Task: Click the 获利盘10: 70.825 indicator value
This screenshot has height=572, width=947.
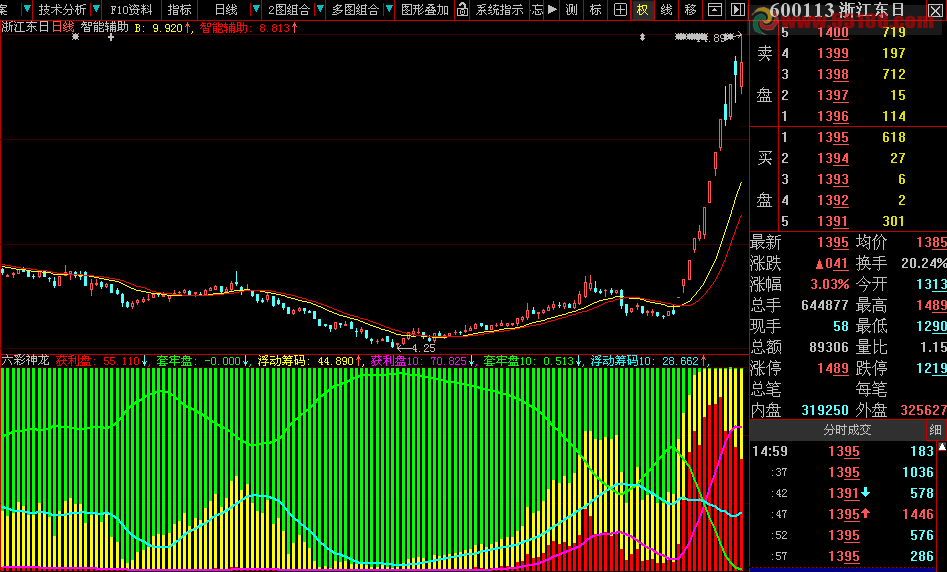Action: (x=422, y=361)
